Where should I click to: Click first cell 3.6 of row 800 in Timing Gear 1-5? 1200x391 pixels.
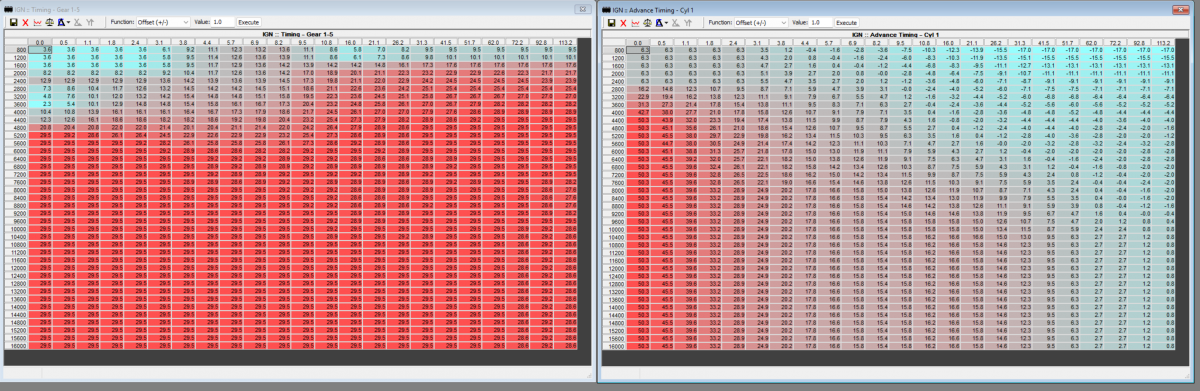coord(40,49)
